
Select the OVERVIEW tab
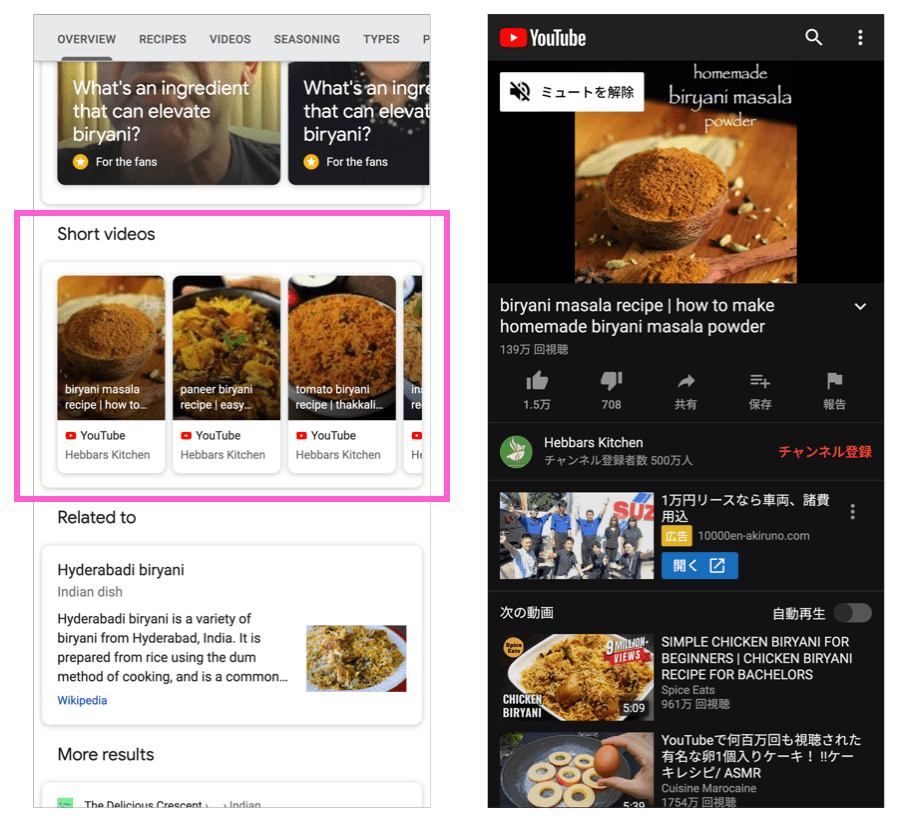click(x=87, y=39)
